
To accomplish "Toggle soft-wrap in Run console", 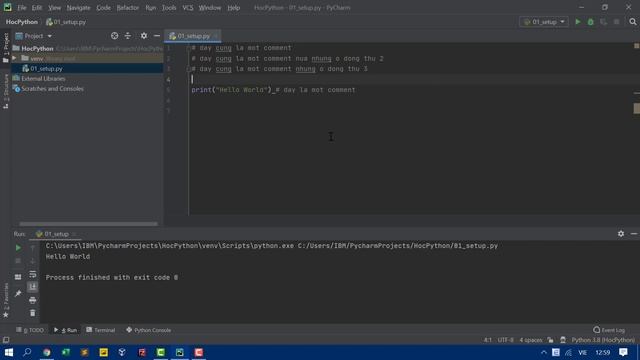I will (x=33, y=274).
